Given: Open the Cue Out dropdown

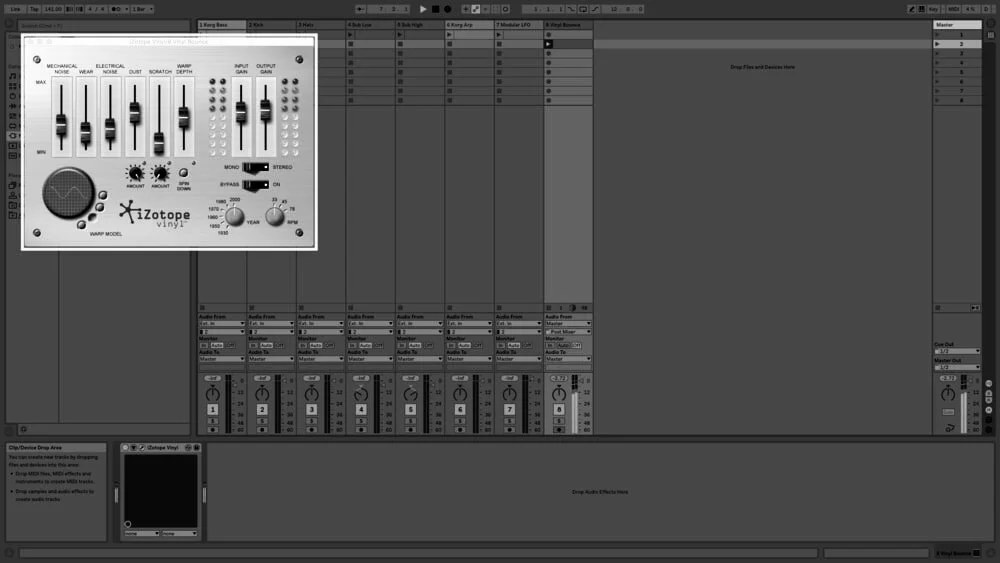Looking at the screenshot, I should (x=957, y=351).
